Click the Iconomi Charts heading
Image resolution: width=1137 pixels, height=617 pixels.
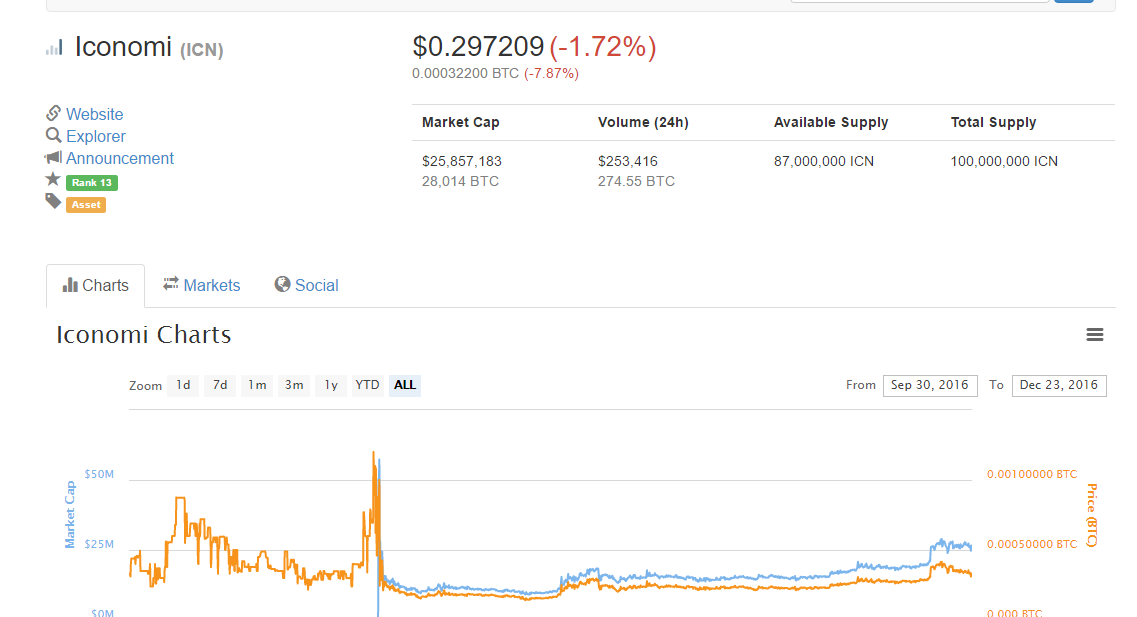pyautogui.click(x=144, y=334)
